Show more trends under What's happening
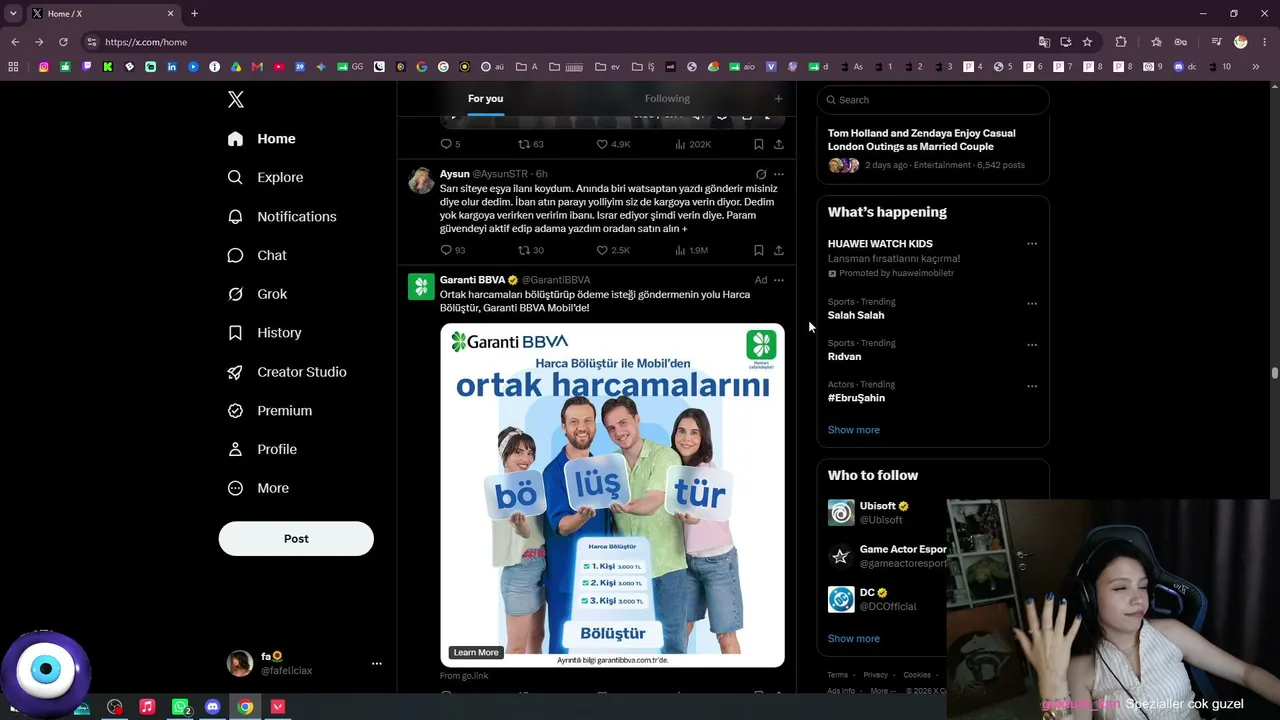1280x720 pixels. pyautogui.click(x=854, y=430)
